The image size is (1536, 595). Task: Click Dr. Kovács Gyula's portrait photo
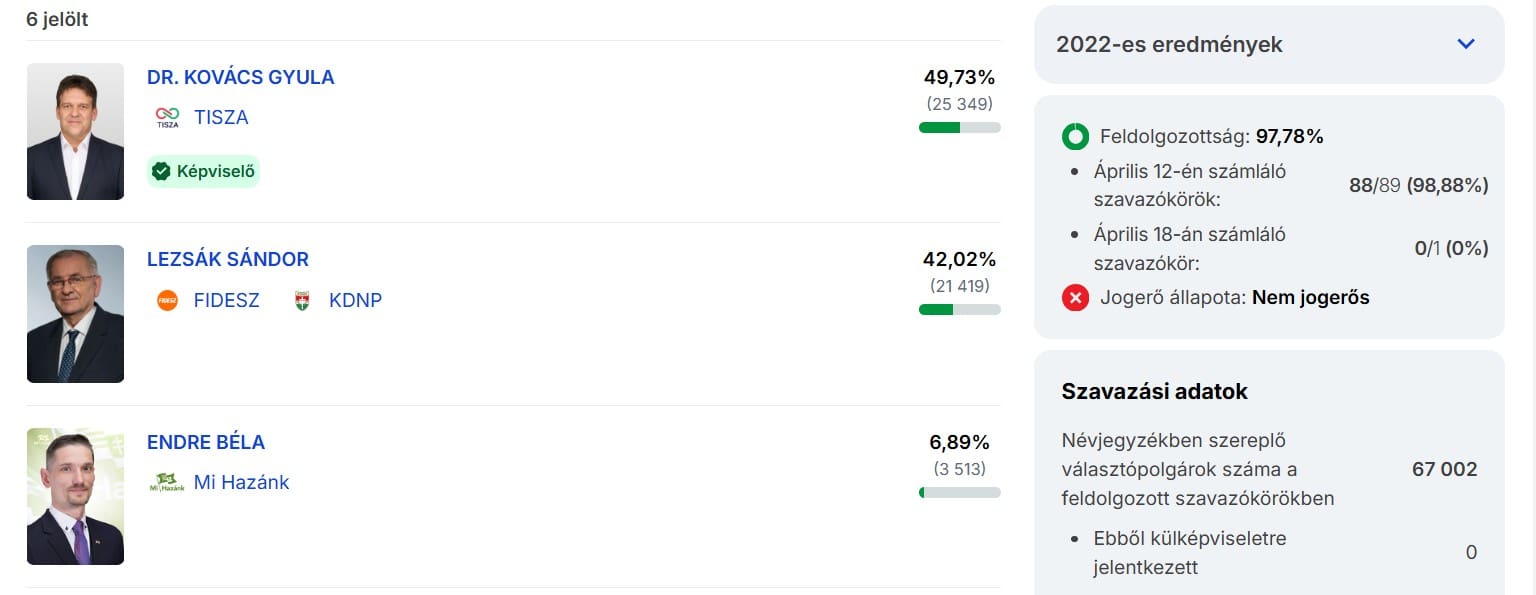click(x=75, y=131)
